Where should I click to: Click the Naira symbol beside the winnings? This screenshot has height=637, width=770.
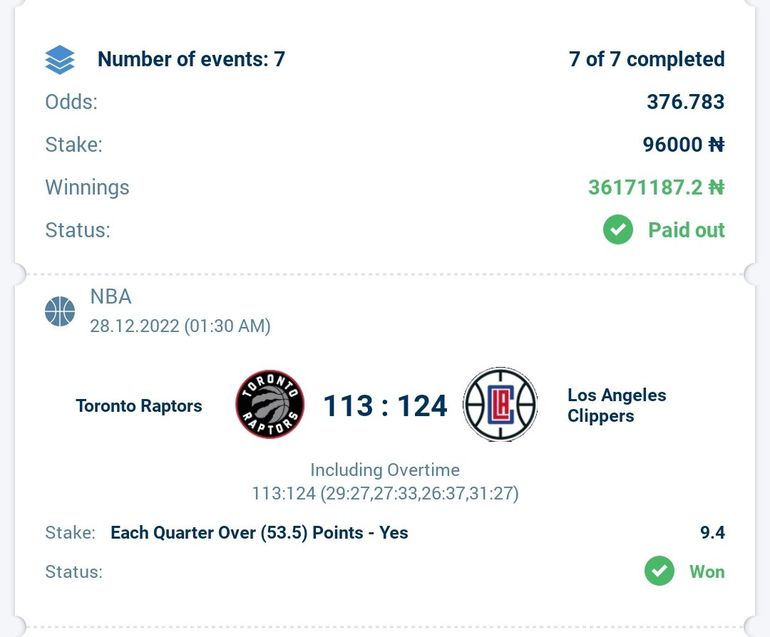(x=716, y=187)
